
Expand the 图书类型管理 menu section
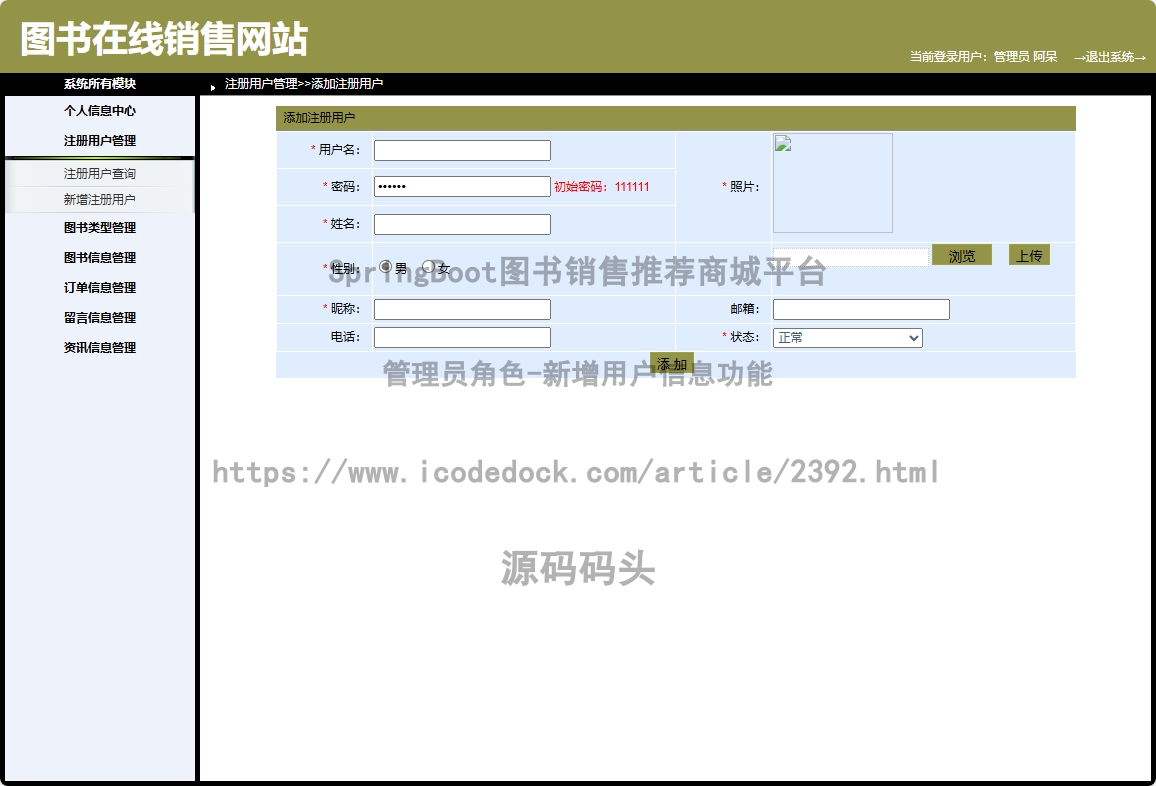100,228
